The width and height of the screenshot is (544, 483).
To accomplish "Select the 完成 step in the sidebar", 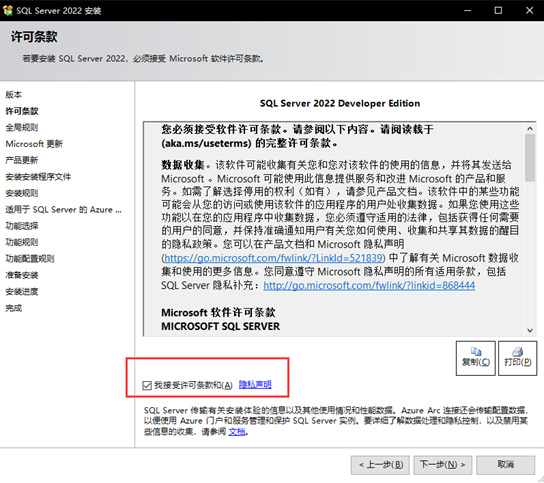I will [14, 308].
